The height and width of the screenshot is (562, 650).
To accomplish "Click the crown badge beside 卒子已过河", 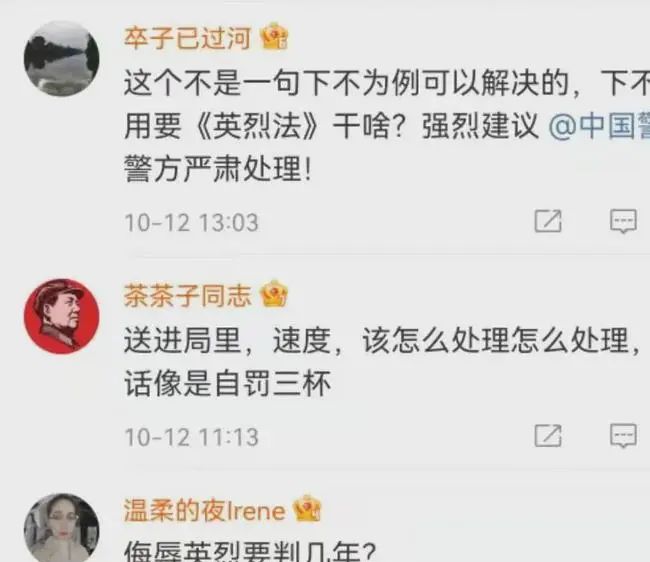I will click(x=274, y=37).
